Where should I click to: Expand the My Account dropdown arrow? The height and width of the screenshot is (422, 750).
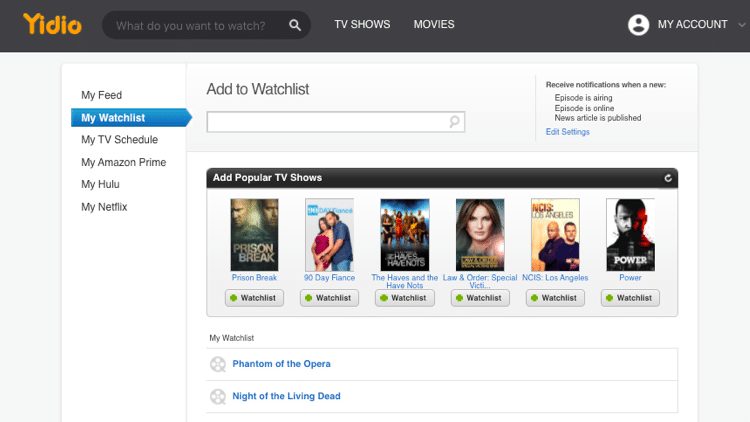(741, 25)
